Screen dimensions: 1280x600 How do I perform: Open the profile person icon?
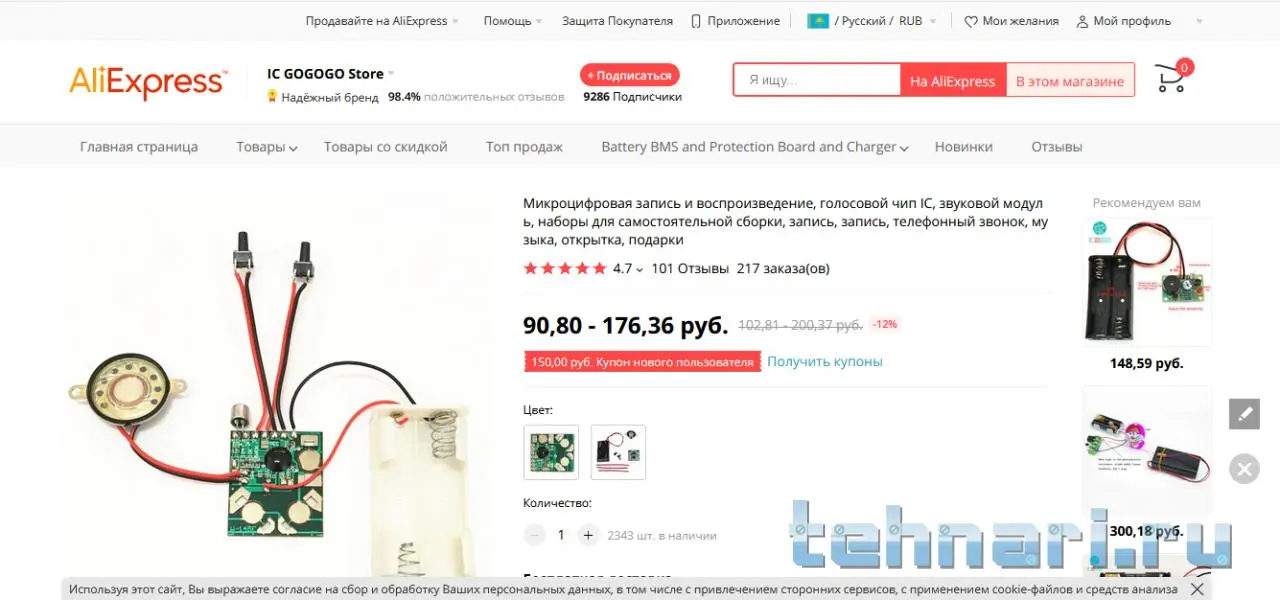coord(1082,21)
